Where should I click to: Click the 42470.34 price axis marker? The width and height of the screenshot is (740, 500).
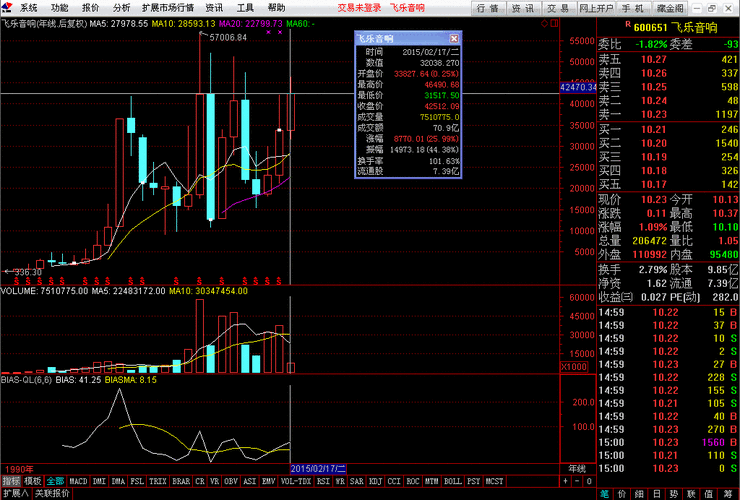pyautogui.click(x=578, y=87)
